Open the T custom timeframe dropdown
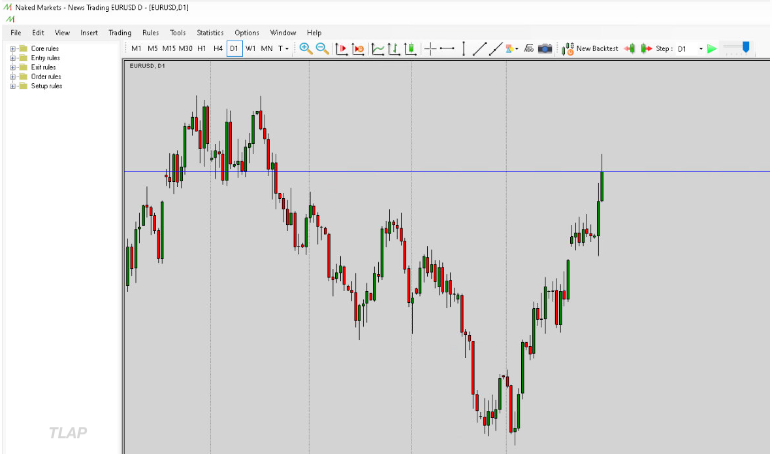This screenshot has height=456, width=772. coord(283,48)
